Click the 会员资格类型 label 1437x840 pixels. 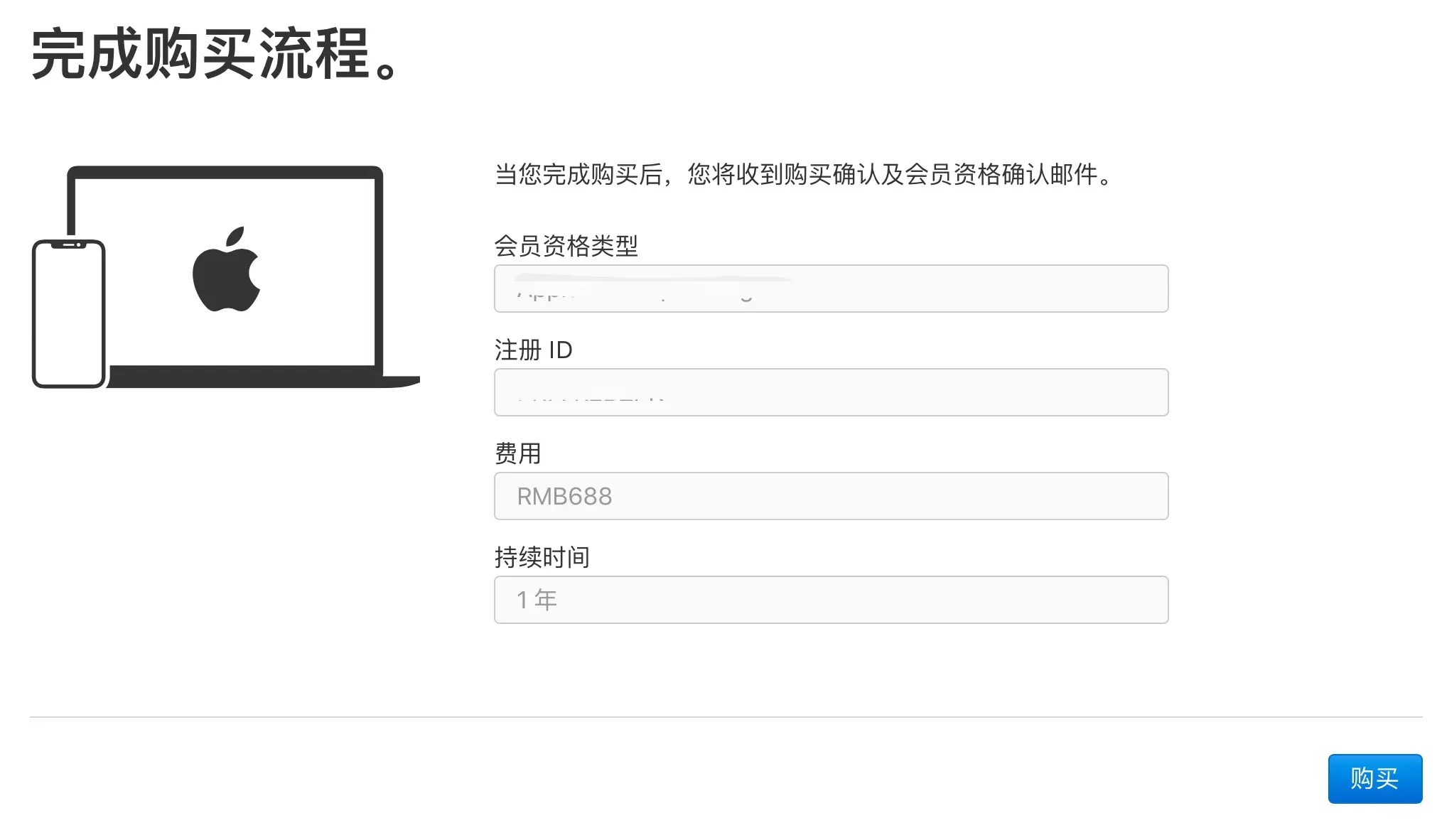pyautogui.click(x=566, y=246)
